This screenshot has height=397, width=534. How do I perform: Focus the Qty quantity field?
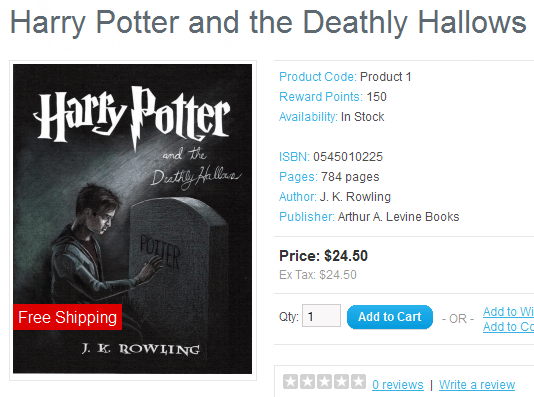coord(321,316)
